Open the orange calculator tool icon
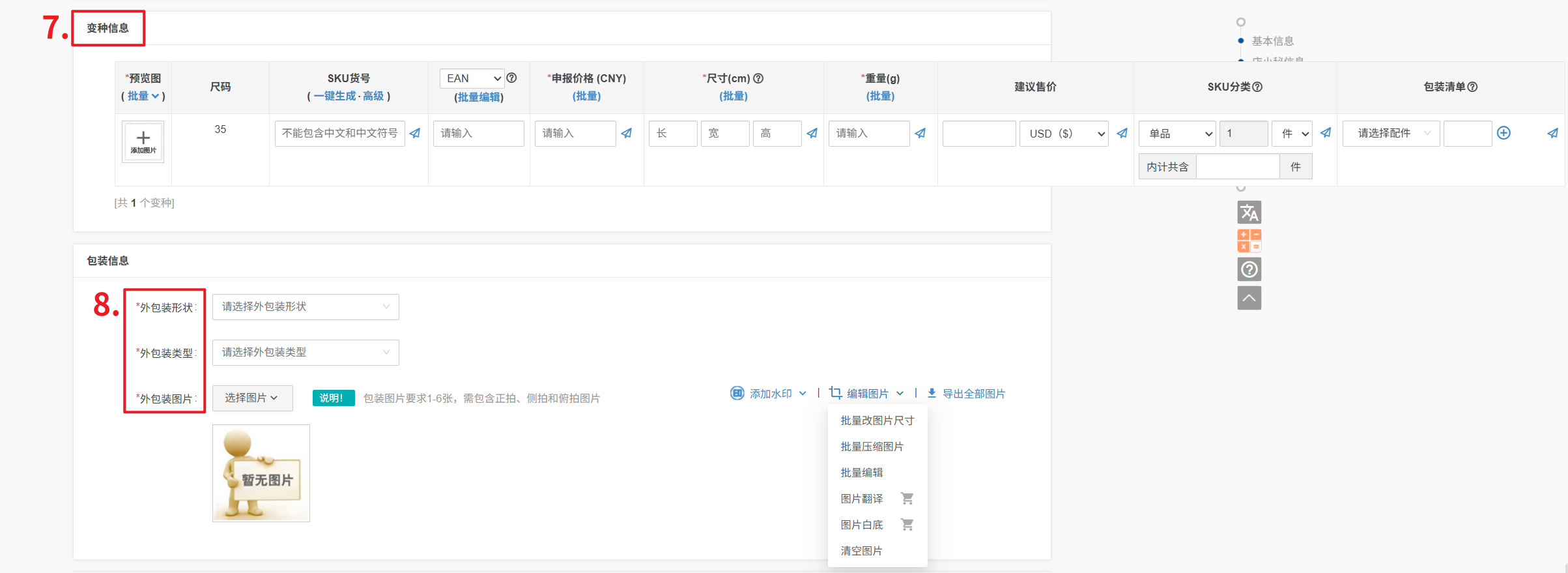The height and width of the screenshot is (573, 1568). (x=1249, y=241)
